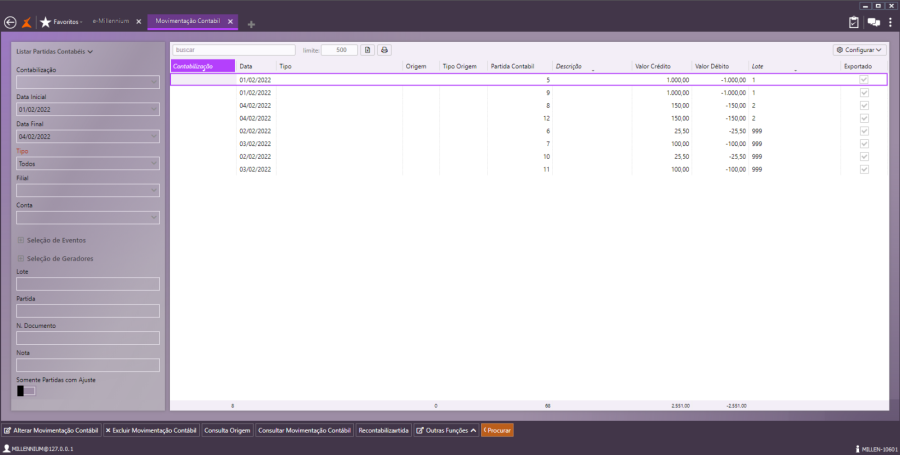Toggle Exportado checkbox for partida 11

[864, 169]
